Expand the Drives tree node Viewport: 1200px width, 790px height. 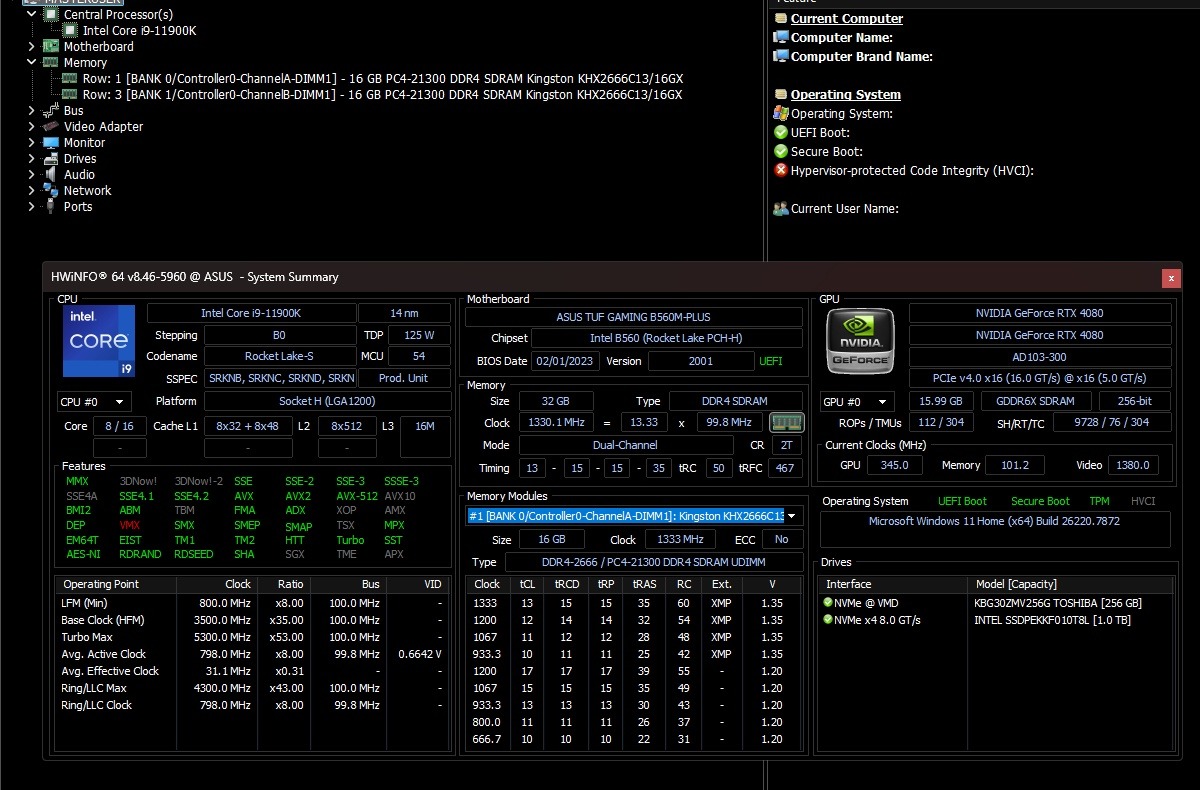click(x=32, y=158)
